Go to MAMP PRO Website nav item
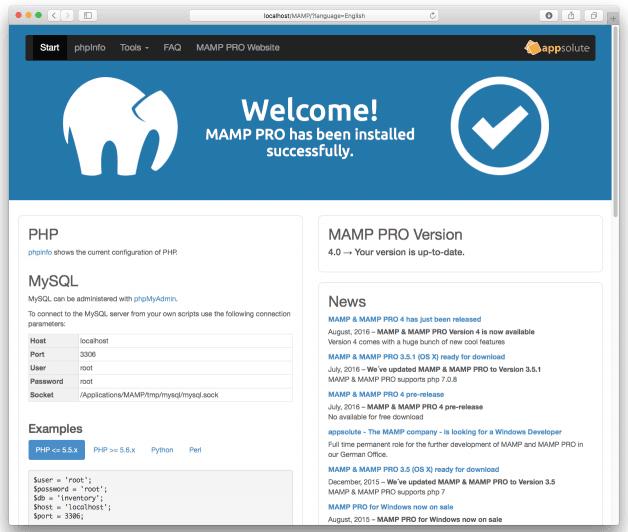 coord(238,48)
